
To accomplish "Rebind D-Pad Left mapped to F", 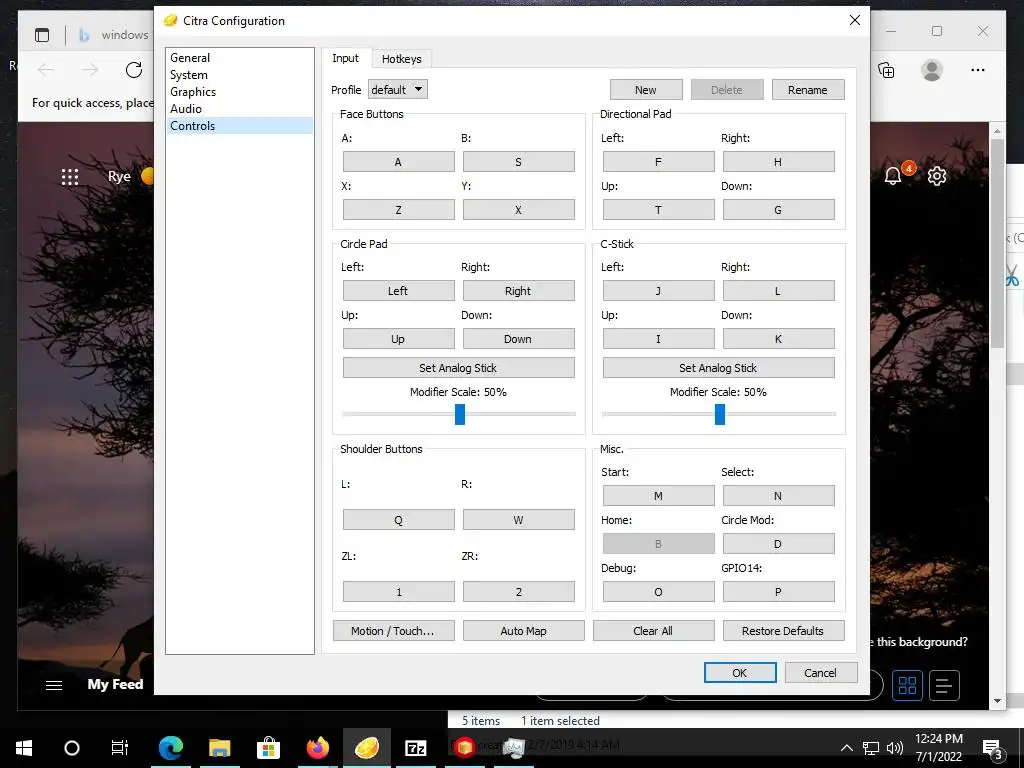I will (x=658, y=162).
